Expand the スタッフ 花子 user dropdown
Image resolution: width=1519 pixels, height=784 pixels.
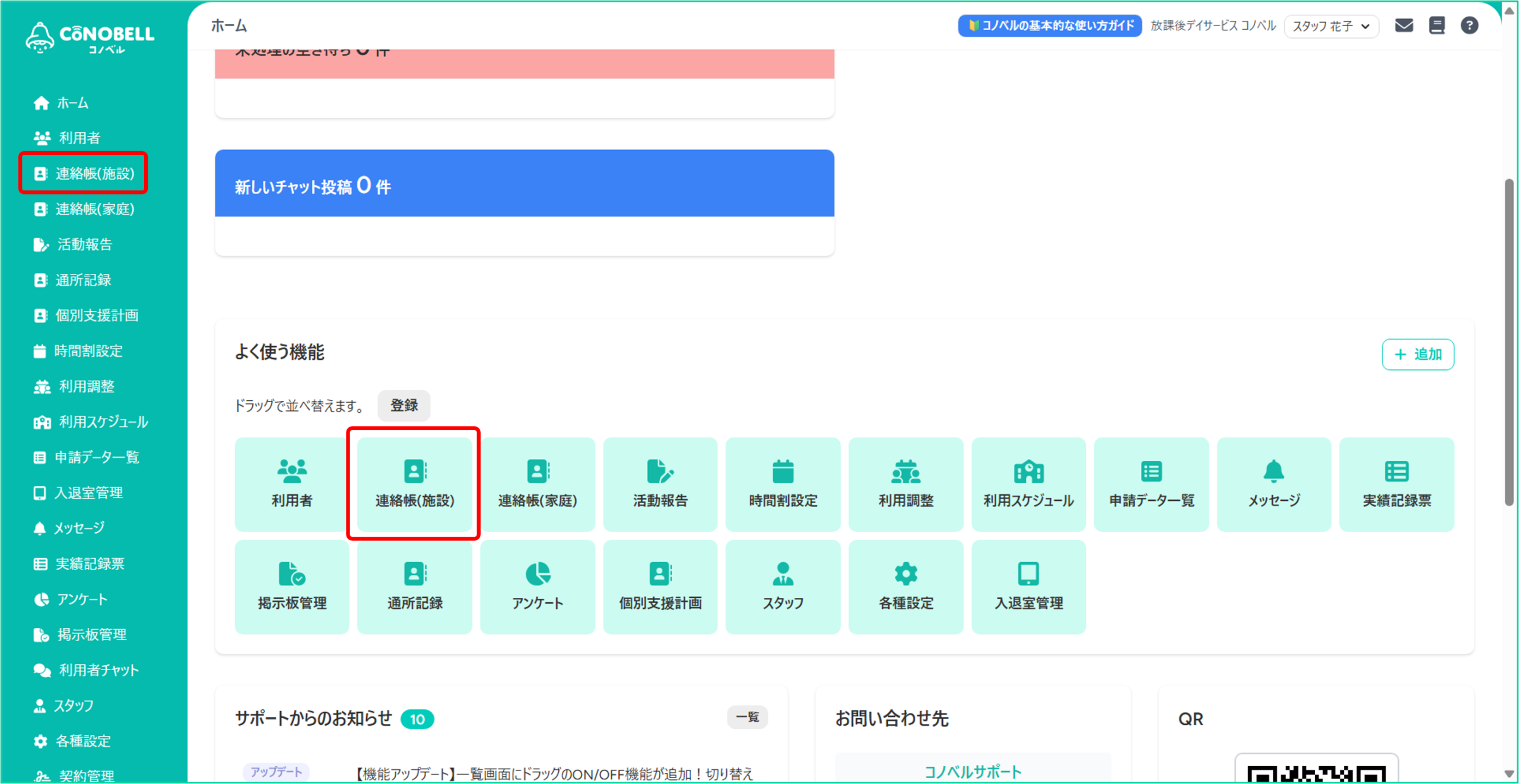[1331, 26]
